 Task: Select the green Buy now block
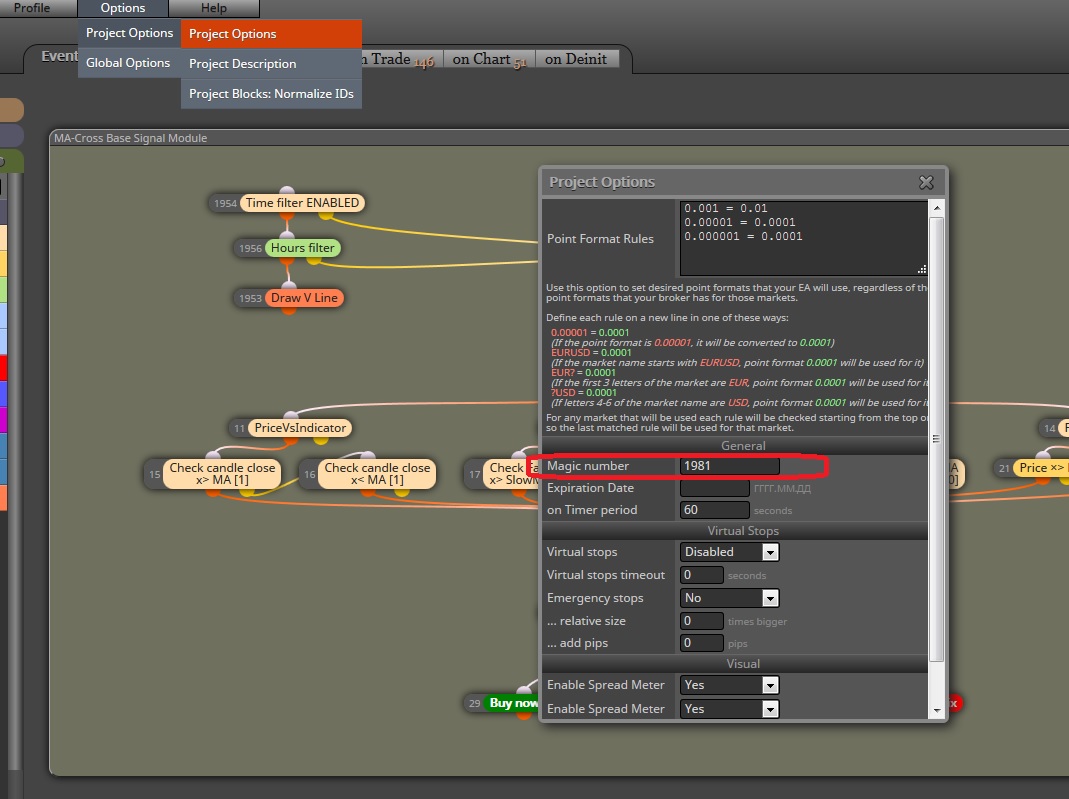click(512, 703)
